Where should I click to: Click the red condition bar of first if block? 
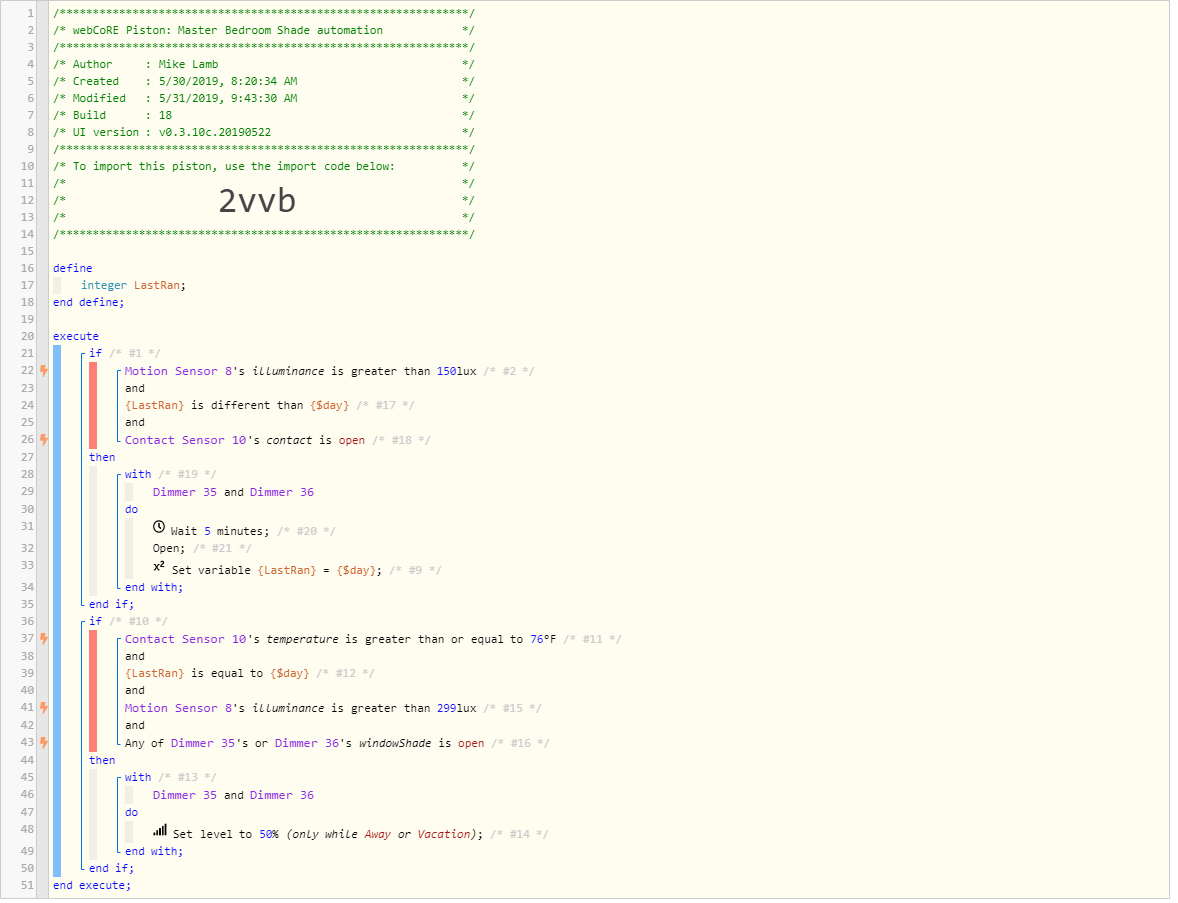(x=93, y=406)
